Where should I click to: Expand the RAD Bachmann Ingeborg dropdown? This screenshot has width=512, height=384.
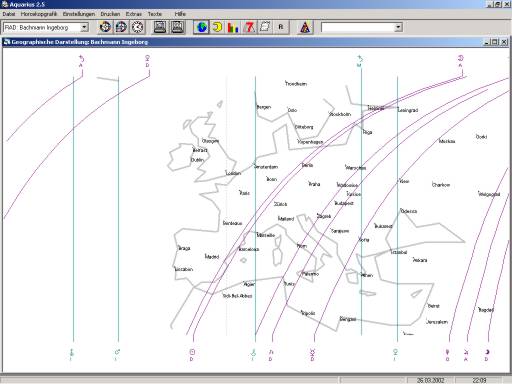pyautogui.click(x=84, y=27)
